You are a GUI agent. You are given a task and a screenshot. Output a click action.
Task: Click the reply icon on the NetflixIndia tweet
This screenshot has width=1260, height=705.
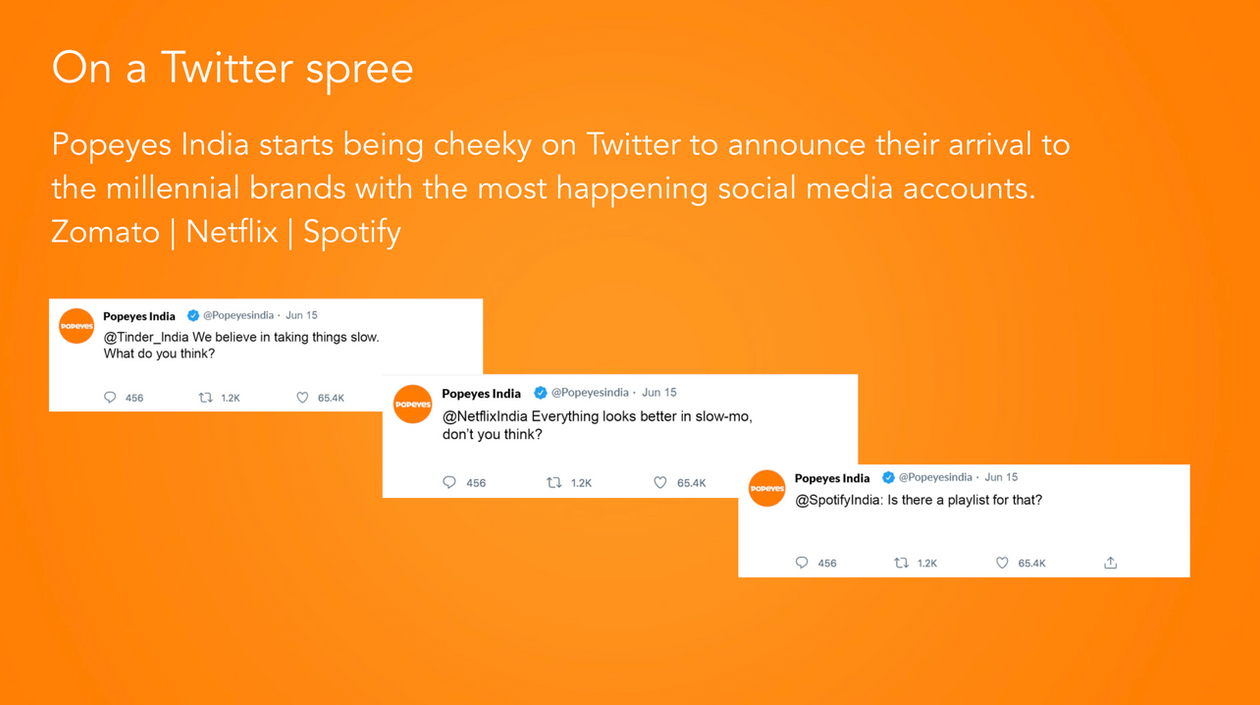point(449,483)
